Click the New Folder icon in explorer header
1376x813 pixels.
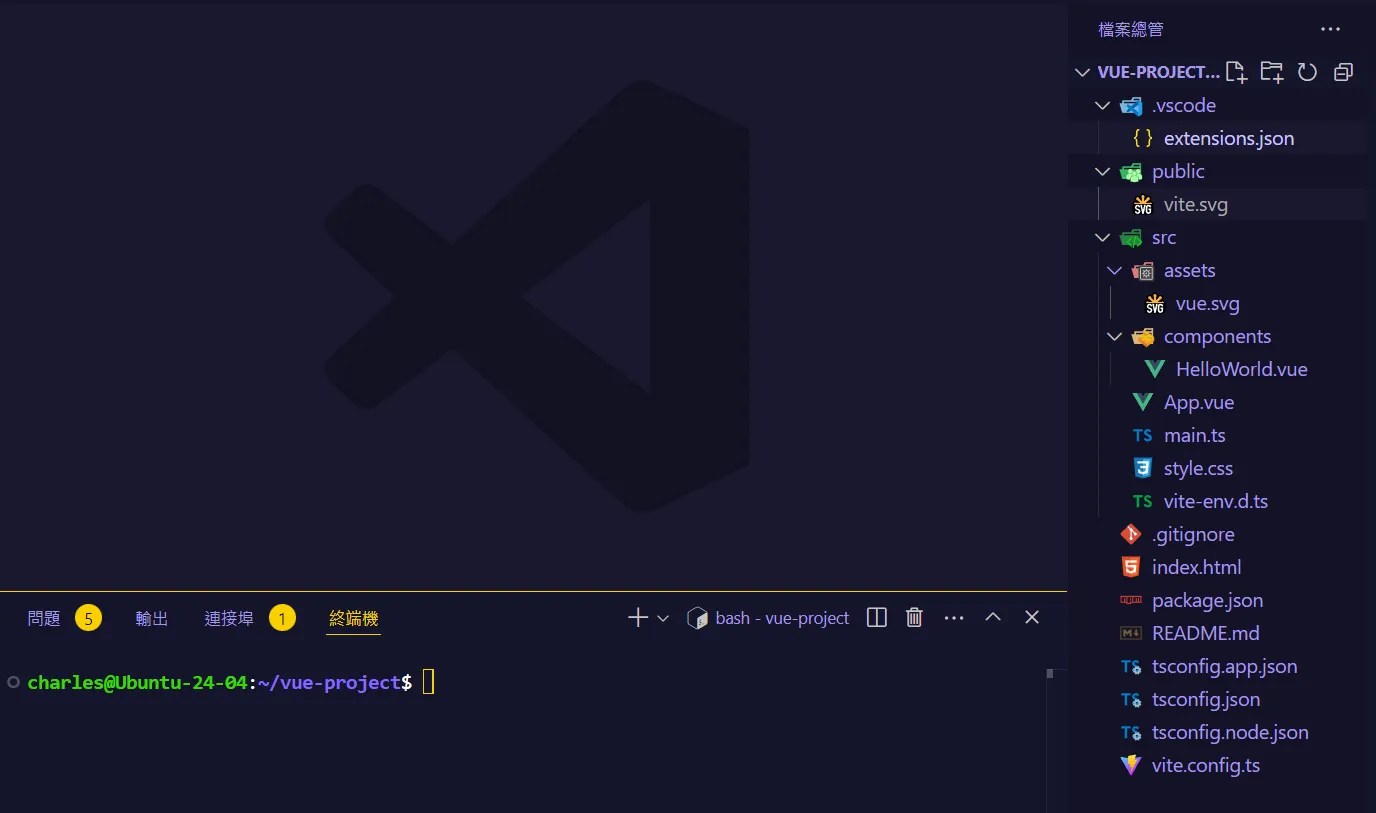click(x=1272, y=72)
